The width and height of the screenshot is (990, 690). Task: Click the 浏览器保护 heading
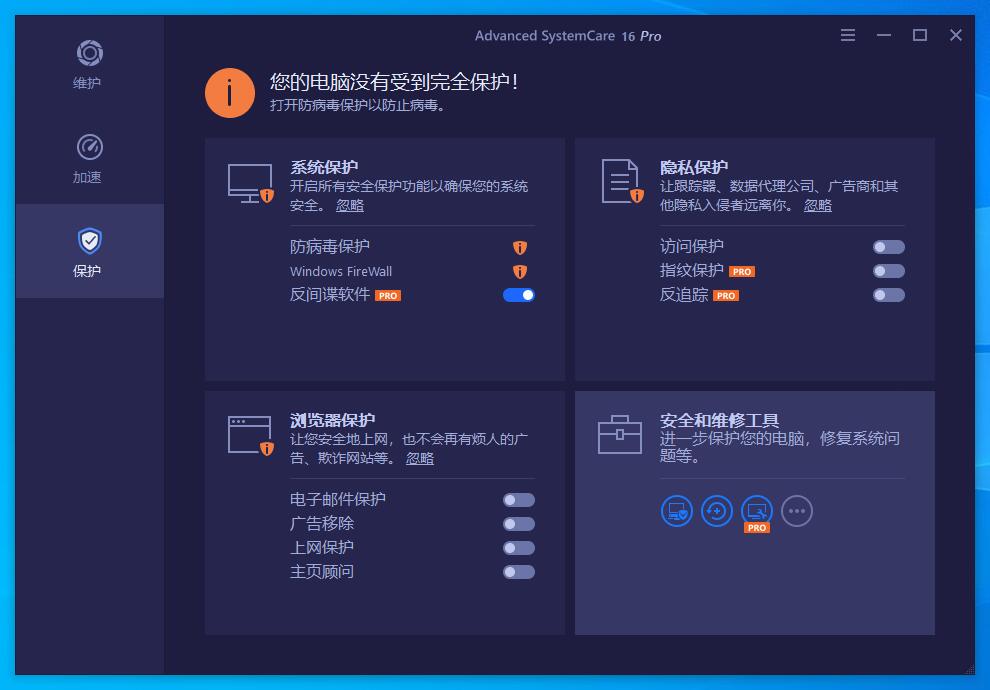pyautogui.click(x=333, y=420)
